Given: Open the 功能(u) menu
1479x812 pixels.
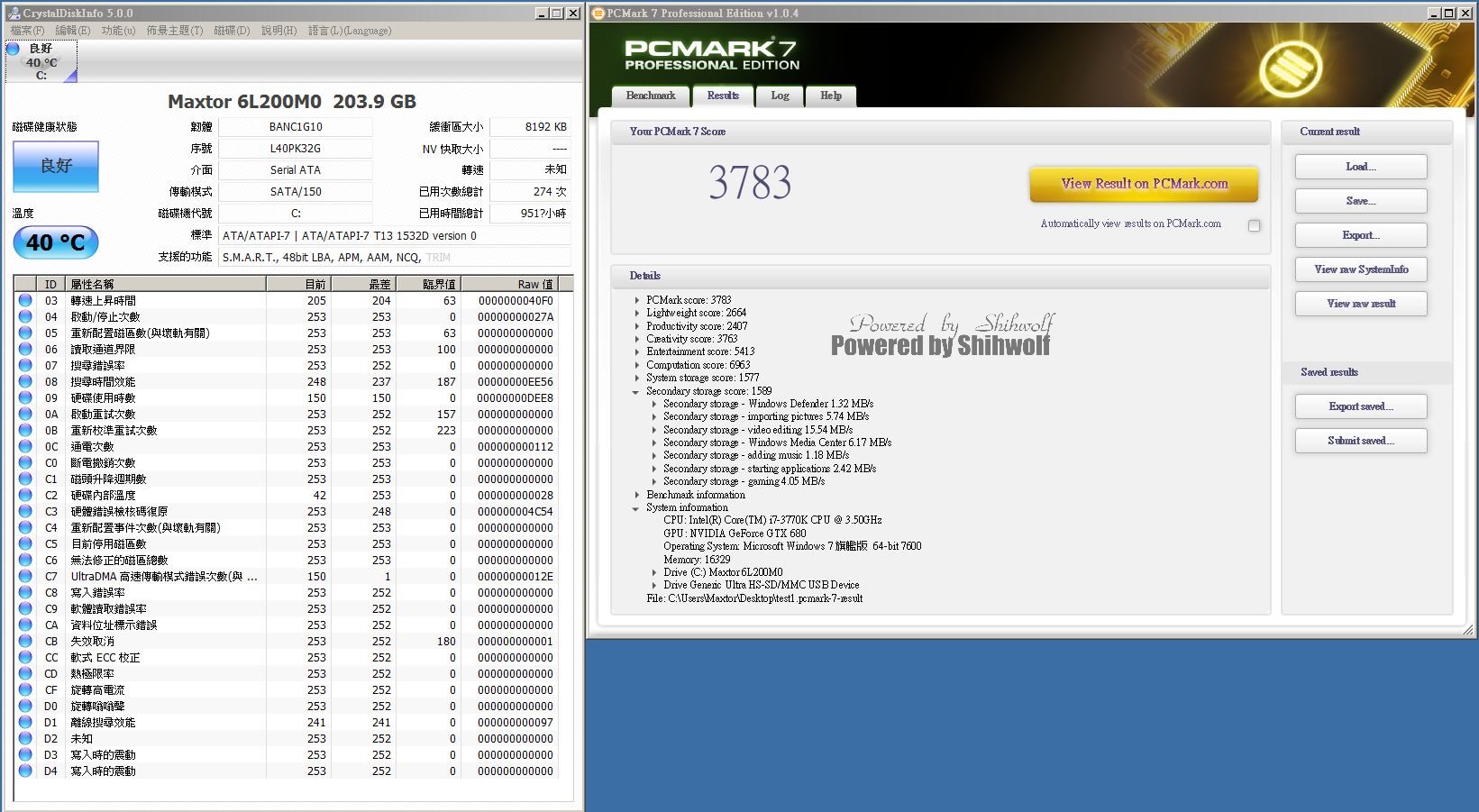Looking at the screenshot, I should tap(118, 31).
